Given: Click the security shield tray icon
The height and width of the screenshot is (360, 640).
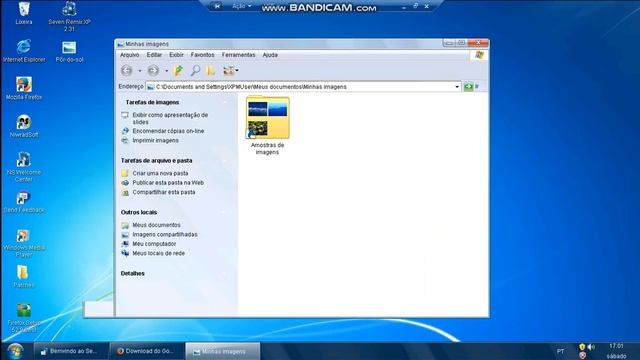Looking at the screenshot, I should point(582,347).
